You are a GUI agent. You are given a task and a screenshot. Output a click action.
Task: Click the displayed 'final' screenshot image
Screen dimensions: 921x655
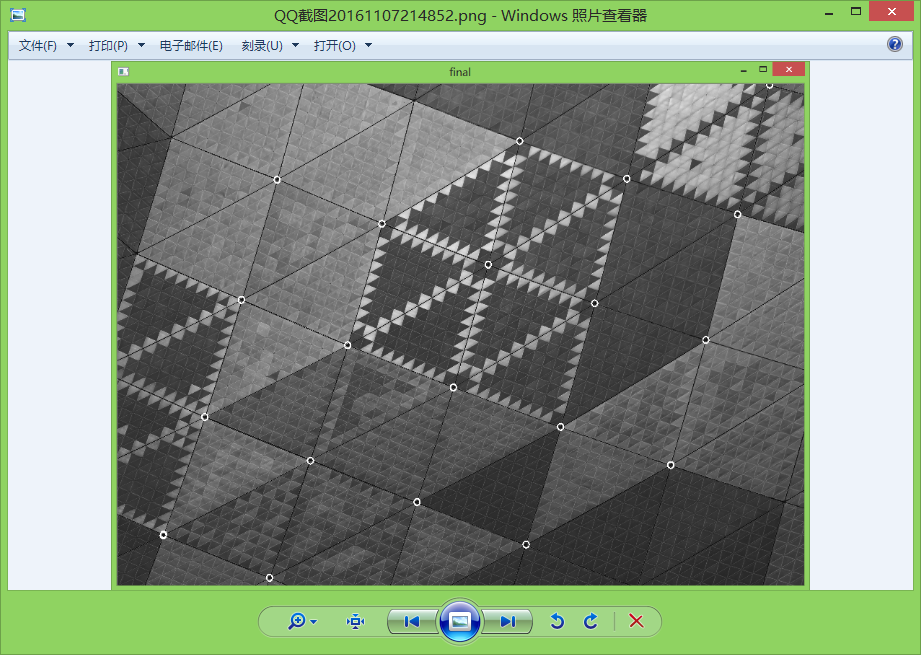coord(460,325)
